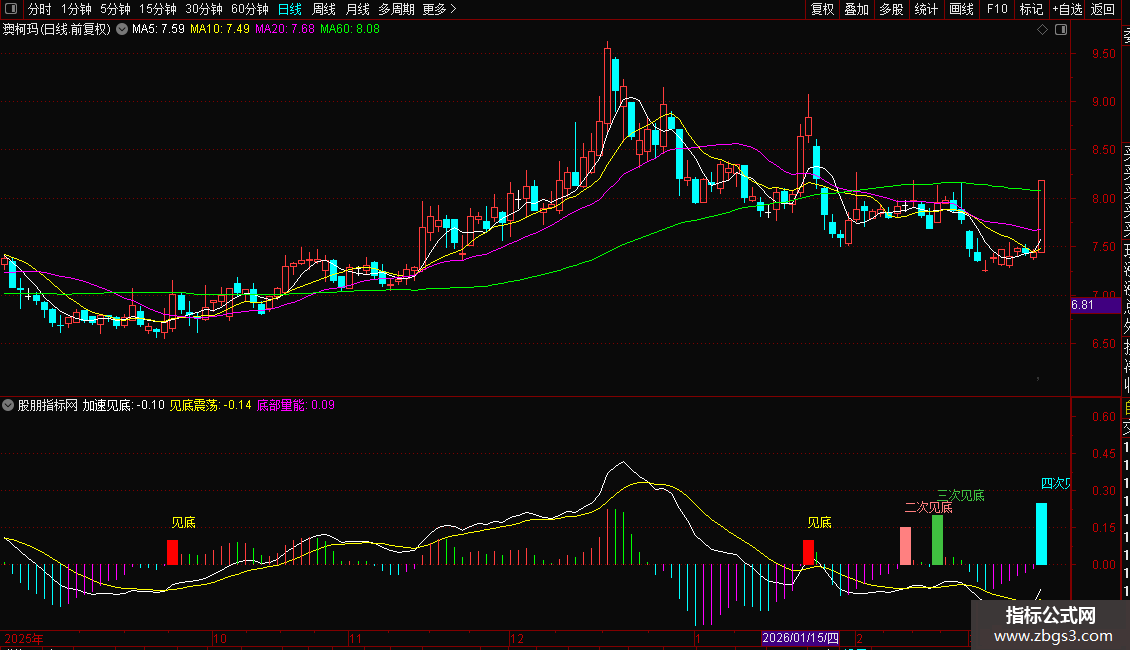
Task: Click the 底部量能: 0.09 value
Action: click(x=295, y=405)
